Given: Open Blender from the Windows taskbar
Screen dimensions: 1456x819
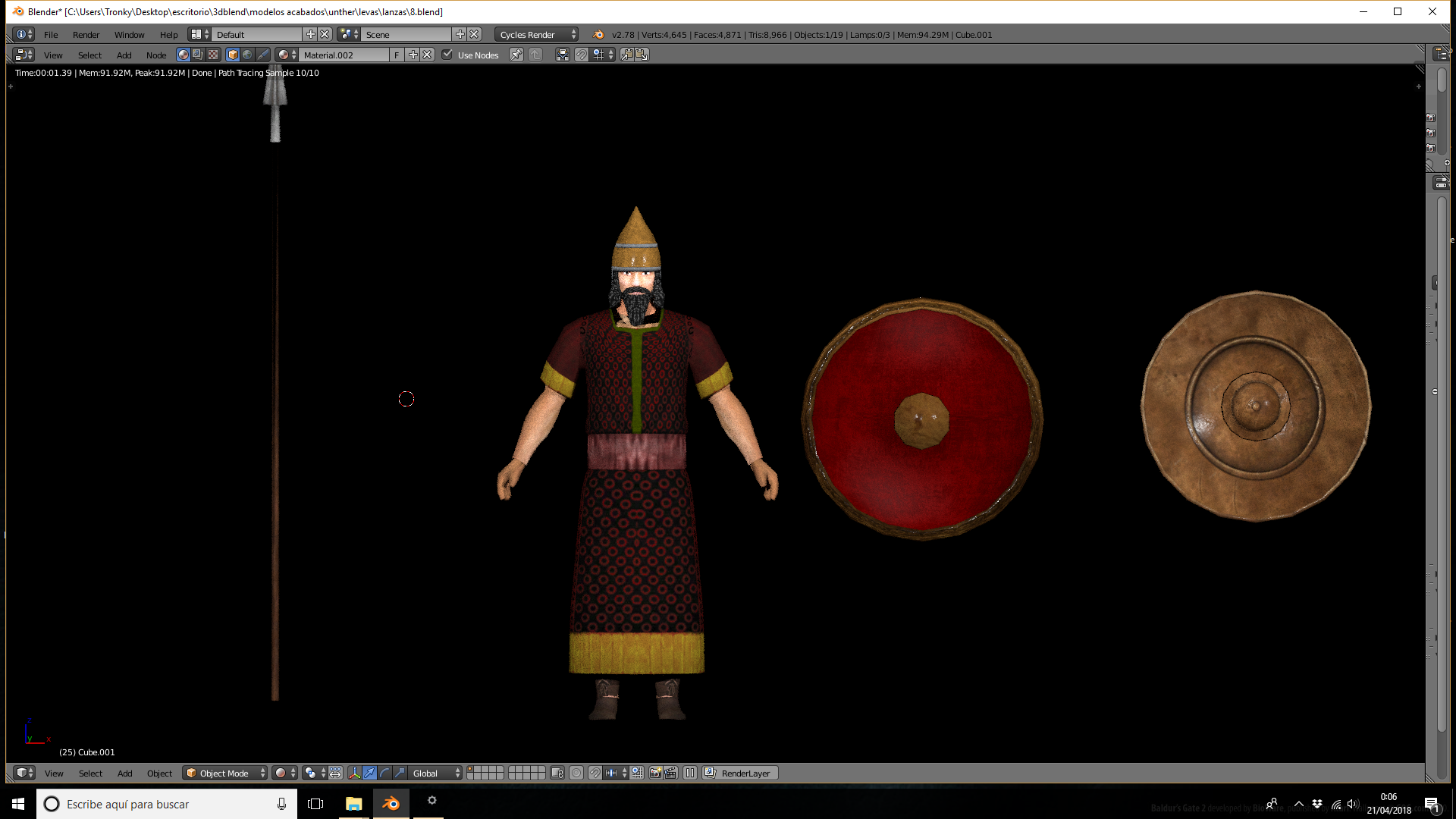Looking at the screenshot, I should point(391,804).
